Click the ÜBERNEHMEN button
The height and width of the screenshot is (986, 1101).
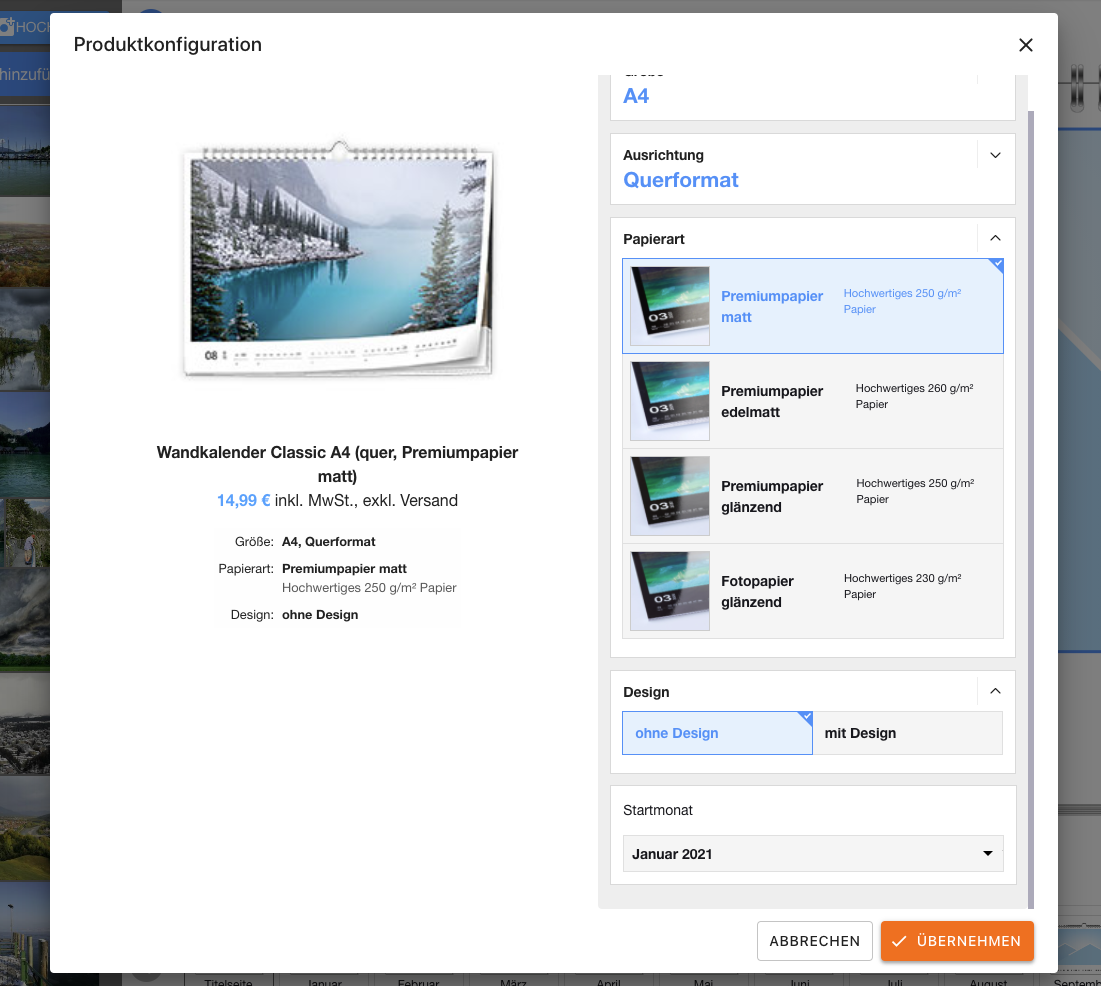(x=957, y=941)
